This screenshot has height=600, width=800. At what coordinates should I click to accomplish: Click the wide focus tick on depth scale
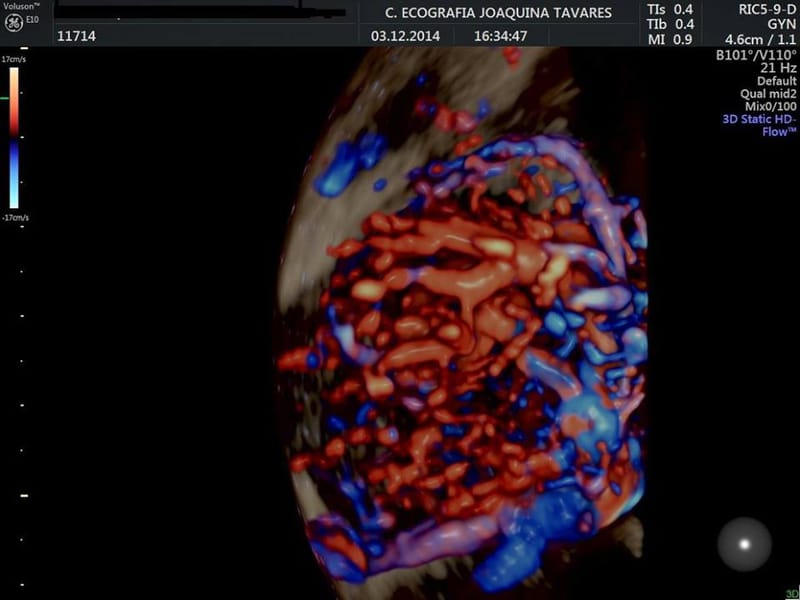coord(25,495)
